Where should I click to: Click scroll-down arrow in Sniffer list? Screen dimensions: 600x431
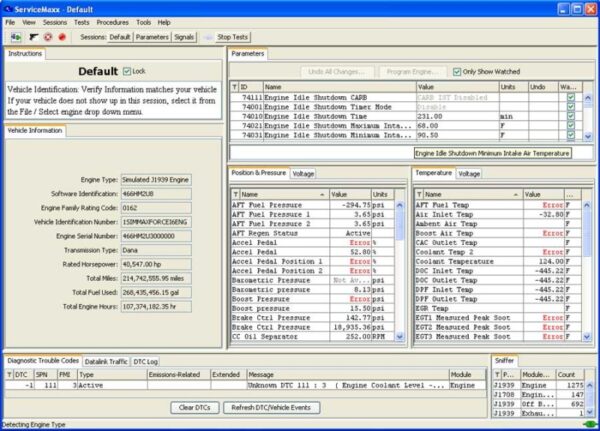tap(590, 412)
